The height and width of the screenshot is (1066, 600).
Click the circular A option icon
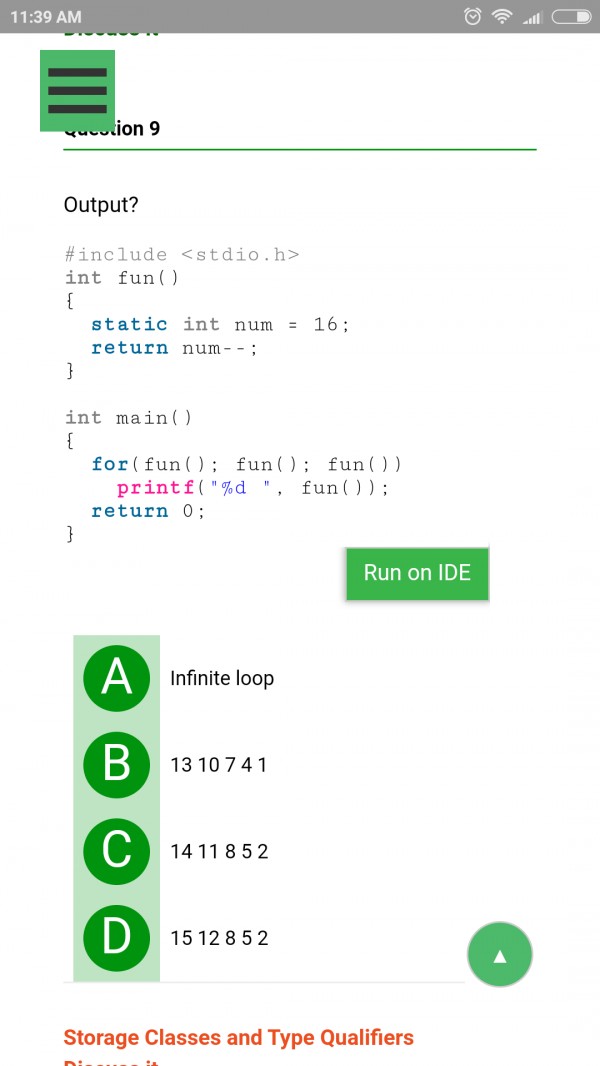[x=116, y=678]
